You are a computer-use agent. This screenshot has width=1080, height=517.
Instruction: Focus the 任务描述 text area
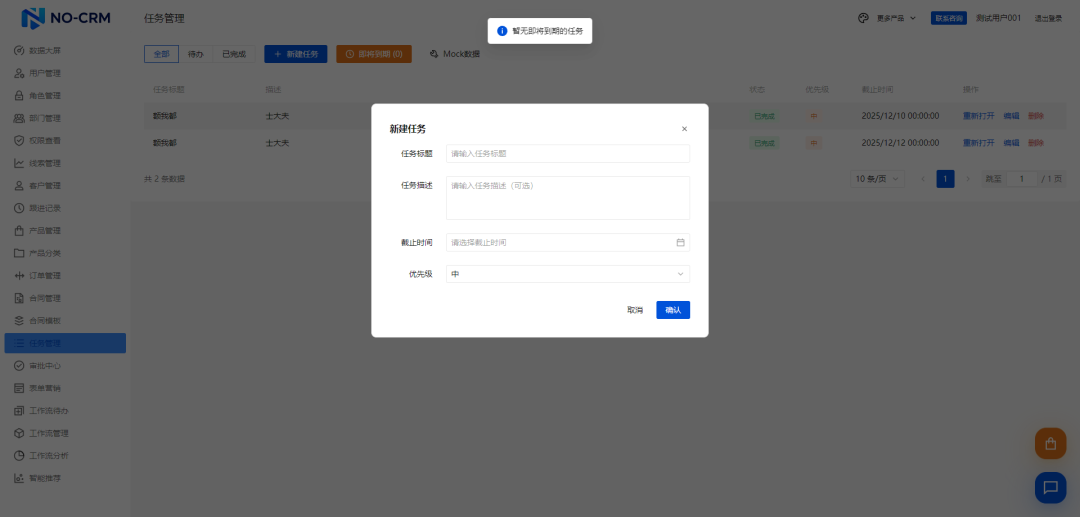coord(568,198)
